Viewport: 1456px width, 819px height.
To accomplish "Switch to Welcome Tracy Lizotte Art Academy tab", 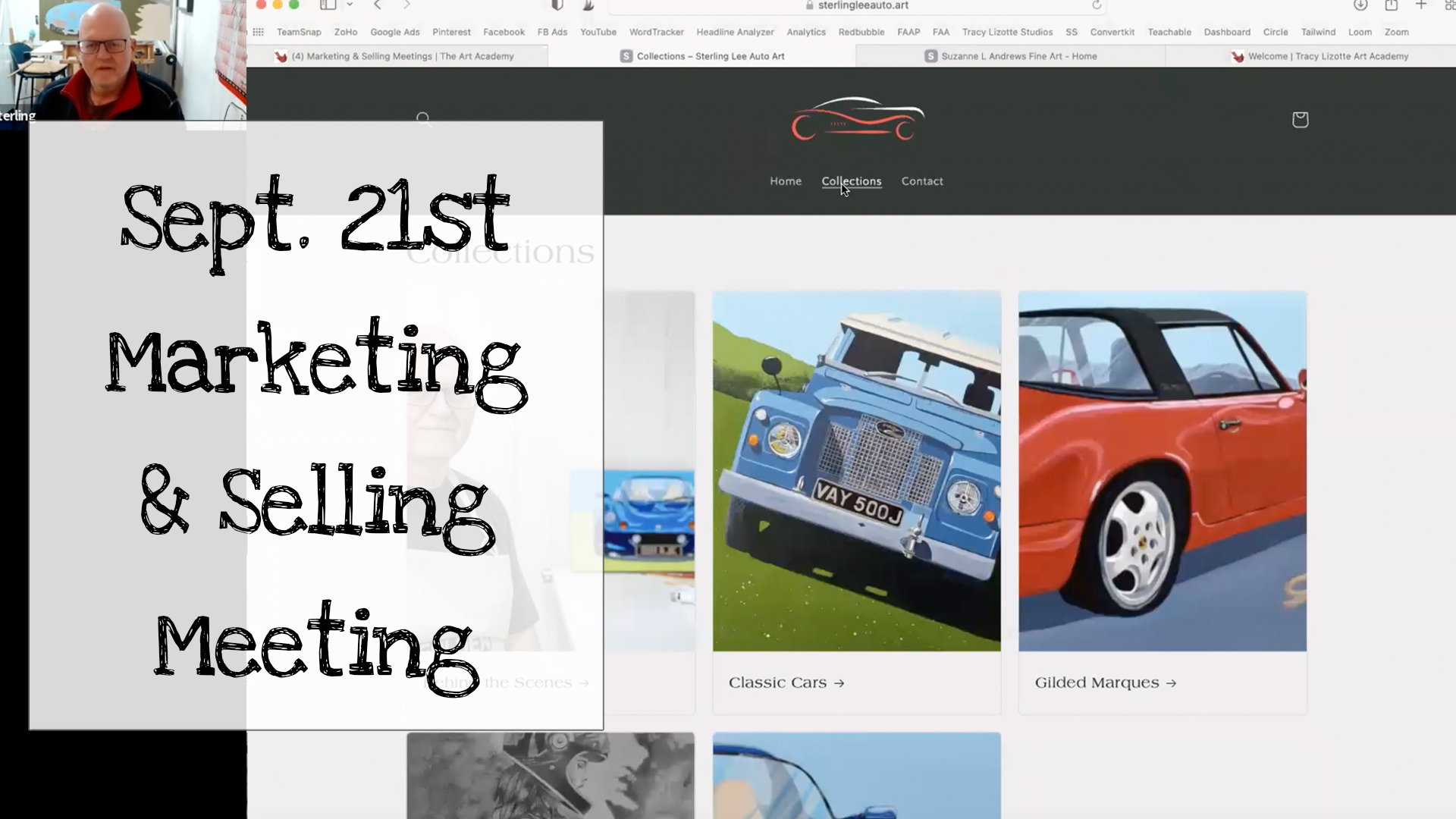I will (1319, 56).
